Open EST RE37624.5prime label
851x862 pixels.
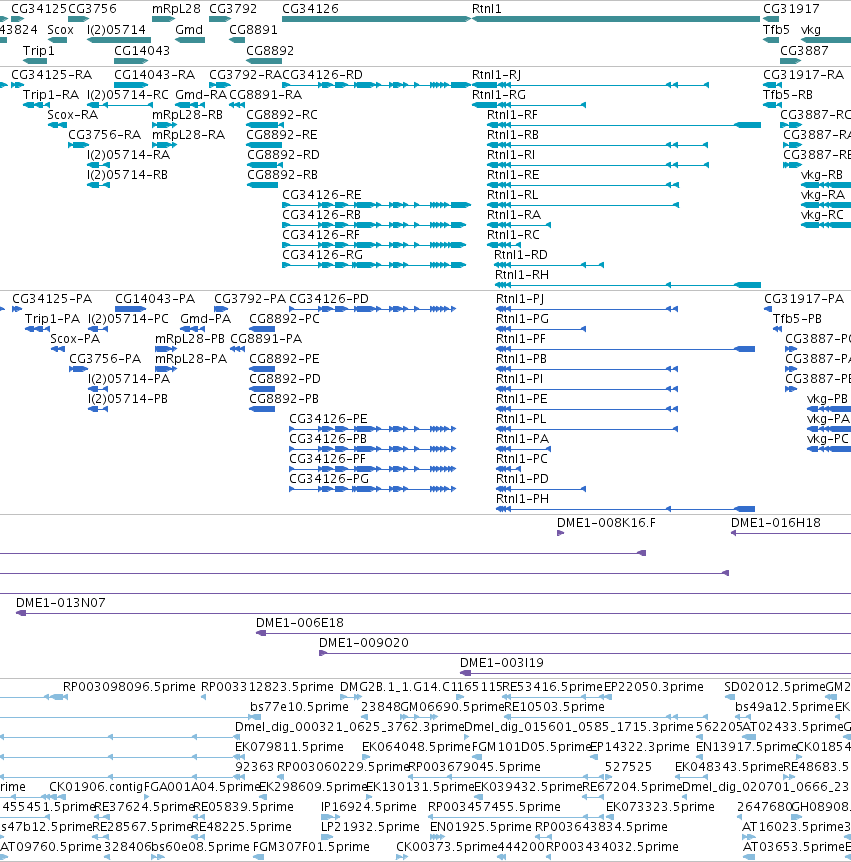[145, 807]
